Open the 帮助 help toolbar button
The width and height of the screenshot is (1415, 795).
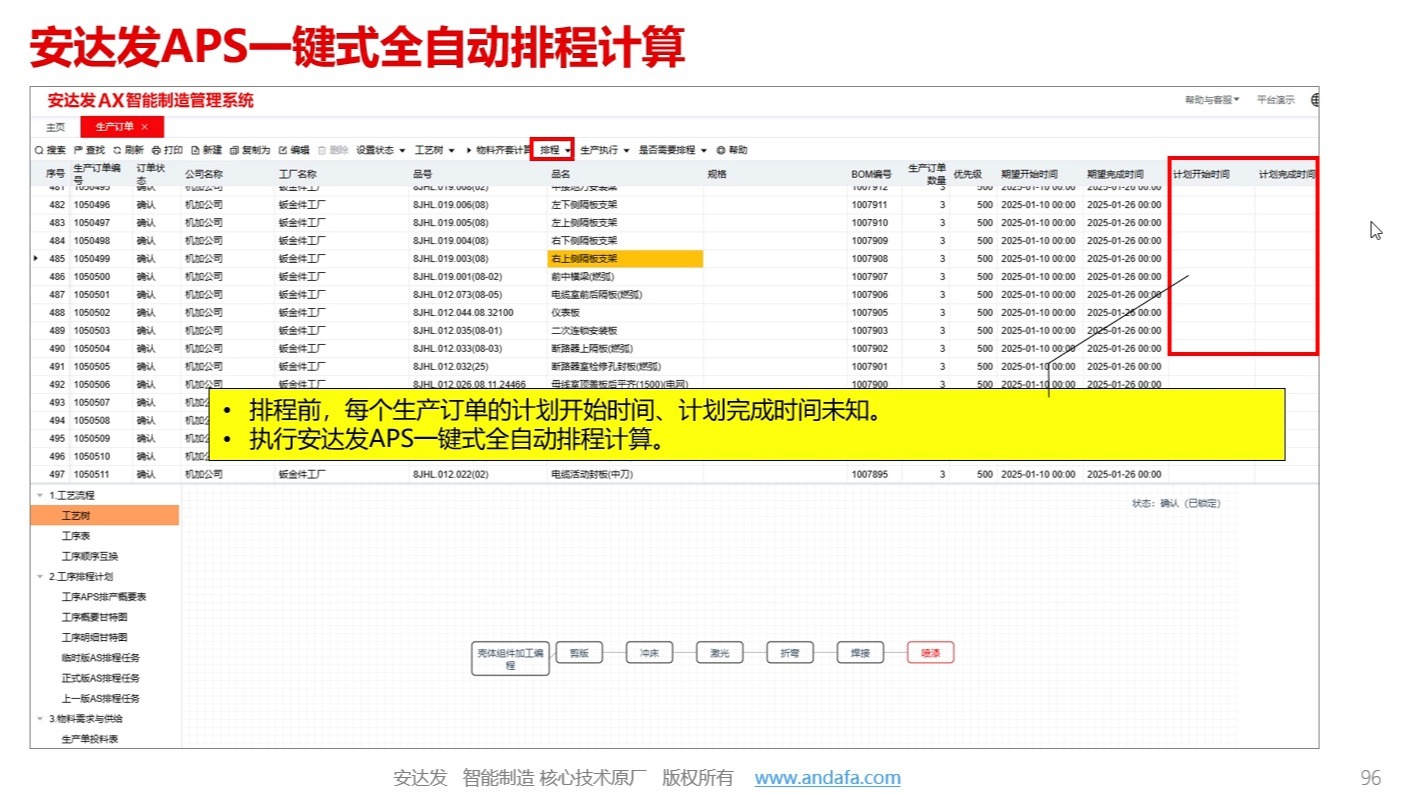(732, 150)
